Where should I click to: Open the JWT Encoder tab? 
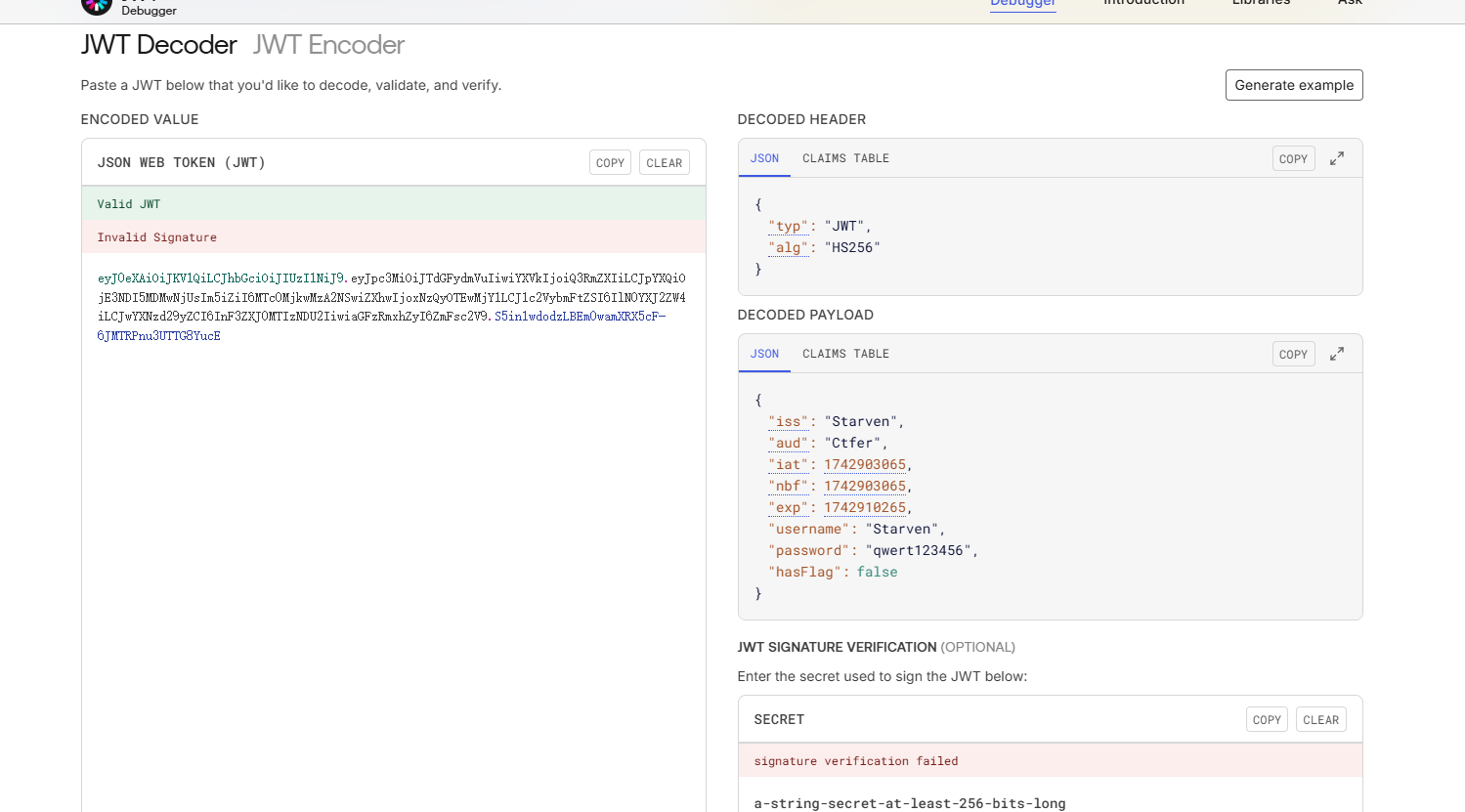coord(328,45)
